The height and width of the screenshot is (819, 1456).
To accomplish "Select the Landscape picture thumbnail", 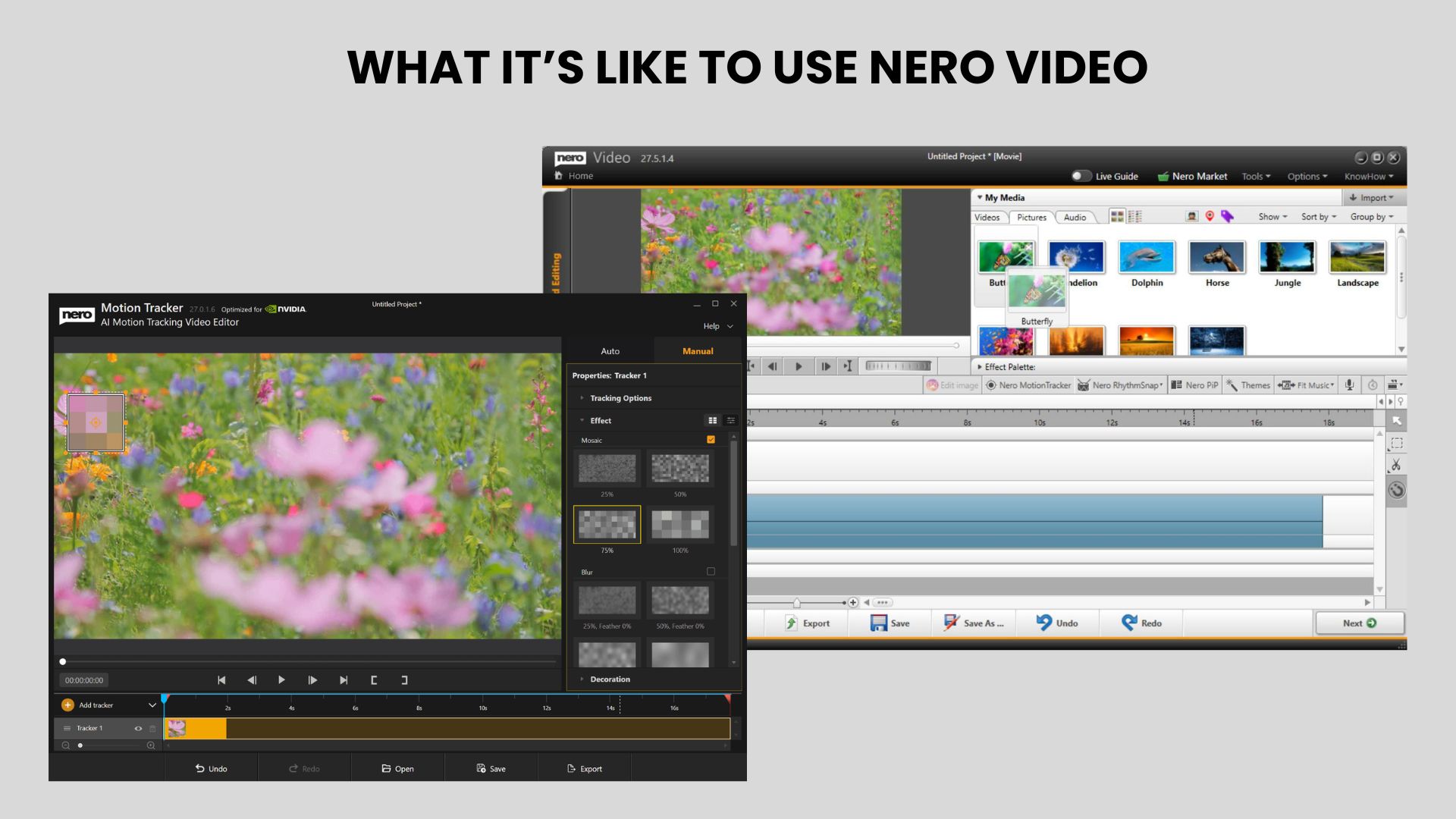I will [1357, 257].
